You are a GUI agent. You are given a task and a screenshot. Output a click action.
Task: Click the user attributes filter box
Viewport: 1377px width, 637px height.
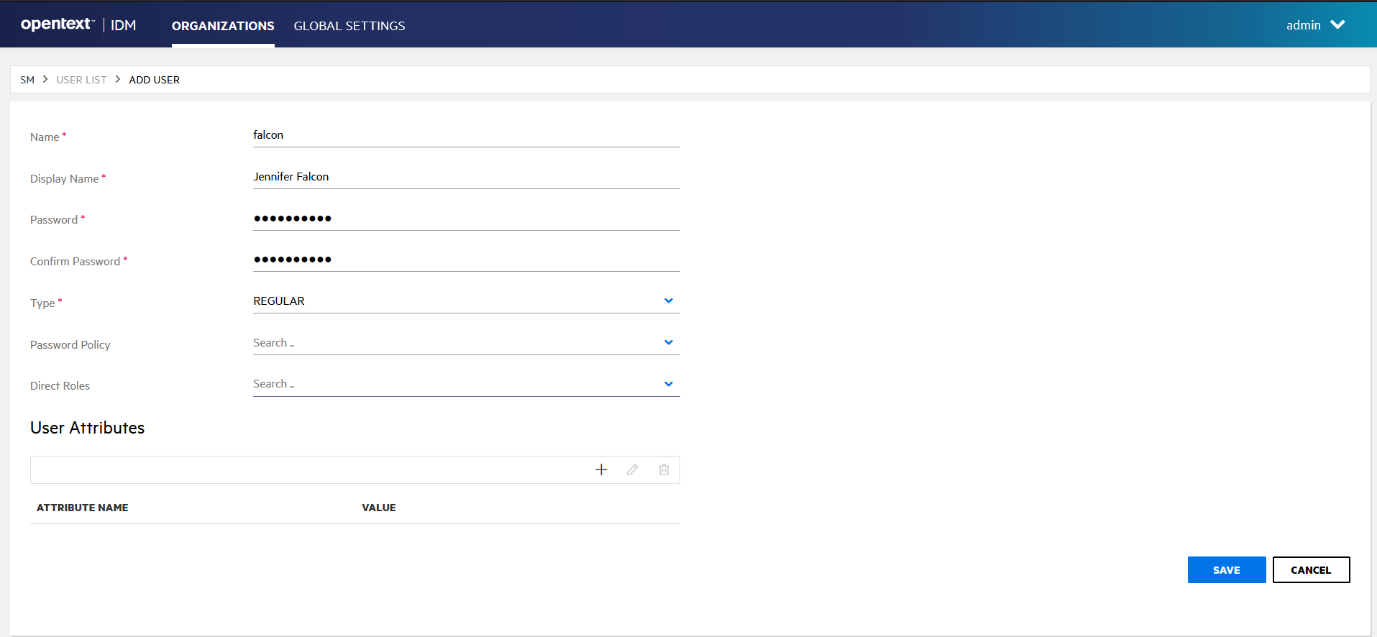tap(300, 469)
